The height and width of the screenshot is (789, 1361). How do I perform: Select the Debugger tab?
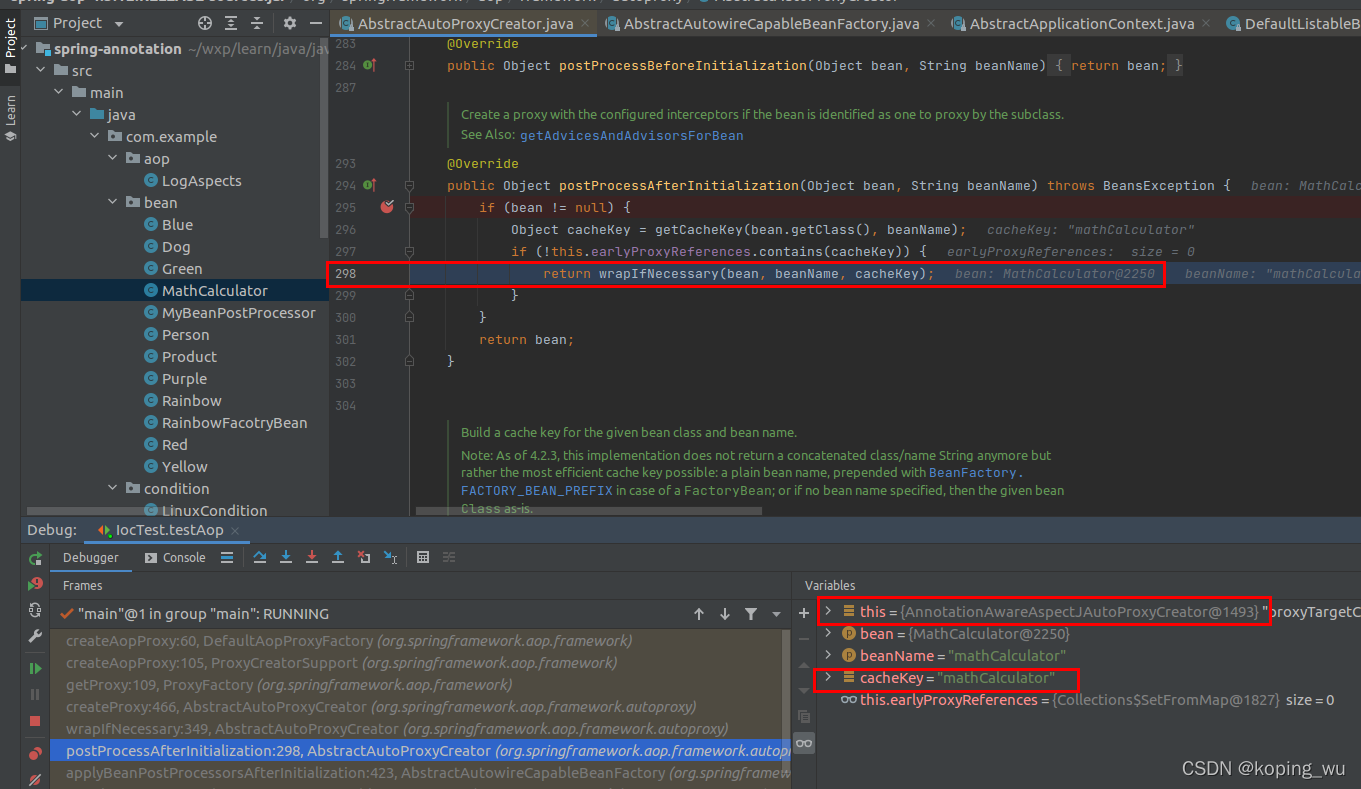tap(90, 558)
